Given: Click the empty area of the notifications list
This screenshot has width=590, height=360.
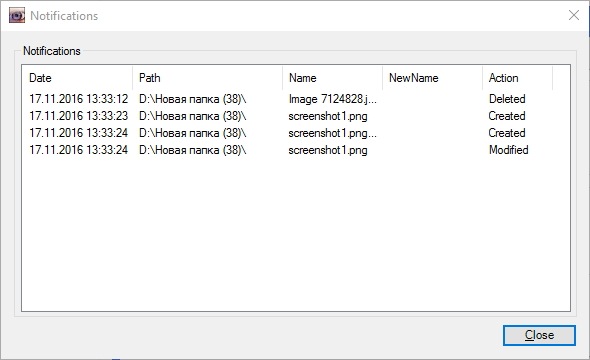Looking at the screenshot, I should (x=296, y=233).
